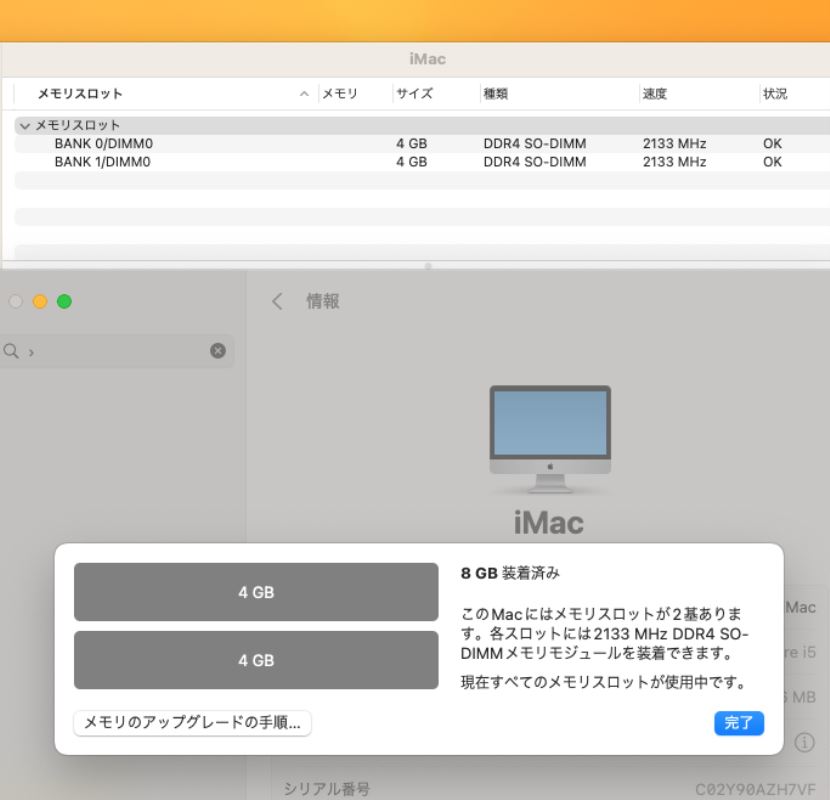The height and width of the screenshot is (800, 830).
Task: Click the large iMac name under illustration
Action: (x=549, y=523)
